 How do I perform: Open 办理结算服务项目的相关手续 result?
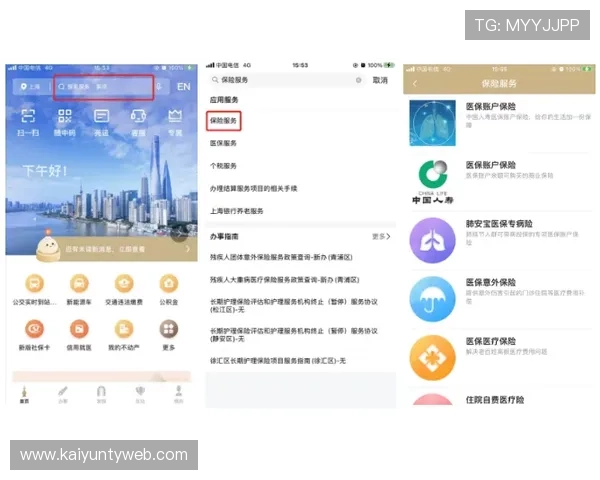253,188
